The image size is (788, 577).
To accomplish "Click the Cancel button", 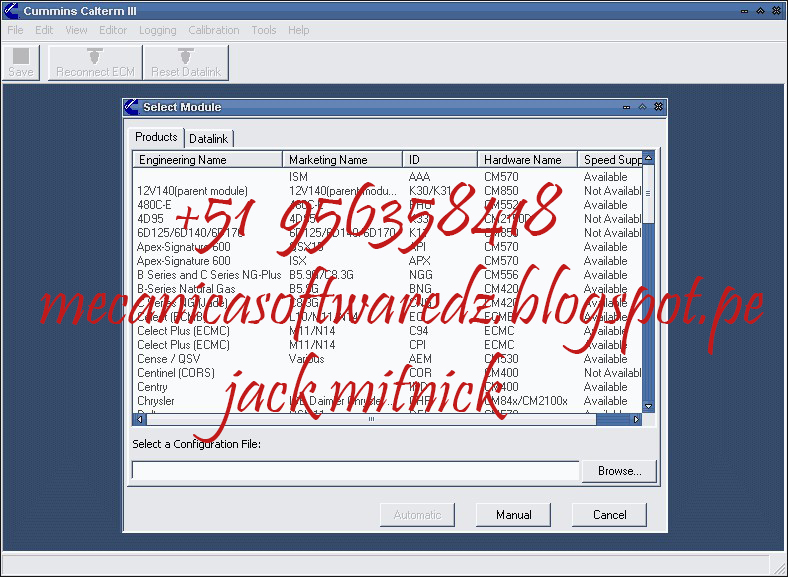I will (x=609, y=515).
